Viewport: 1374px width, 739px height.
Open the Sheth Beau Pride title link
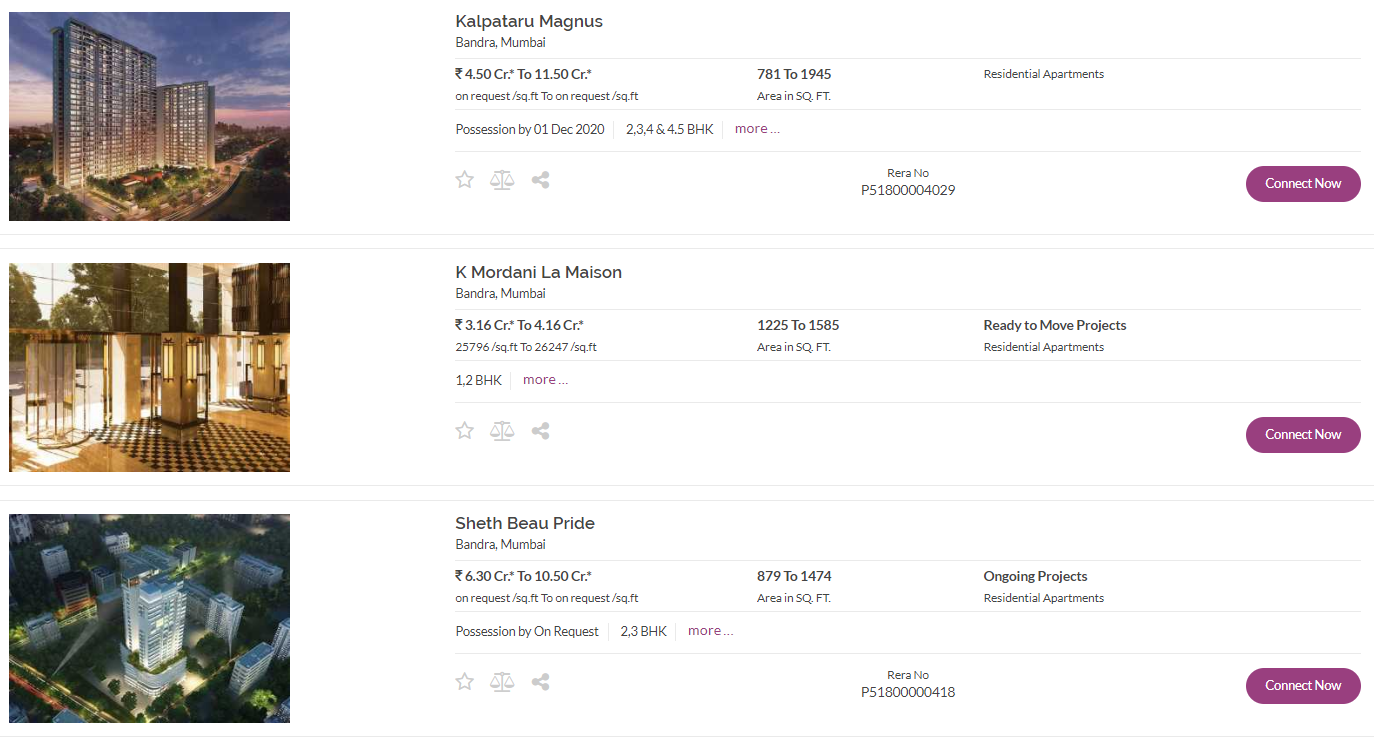tap(525, 523)
